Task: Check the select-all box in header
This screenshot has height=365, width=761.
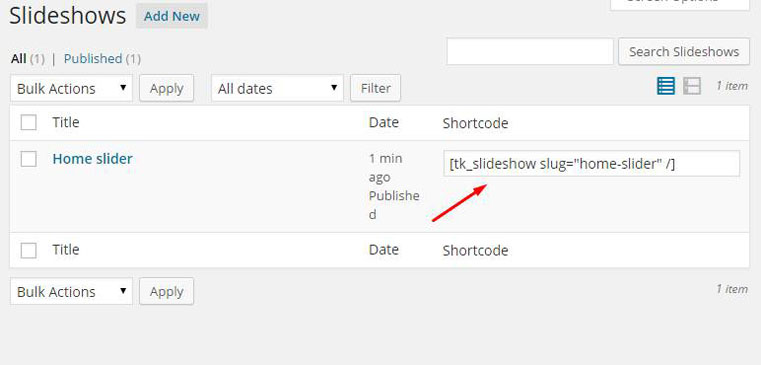Action: coord(29,122)
